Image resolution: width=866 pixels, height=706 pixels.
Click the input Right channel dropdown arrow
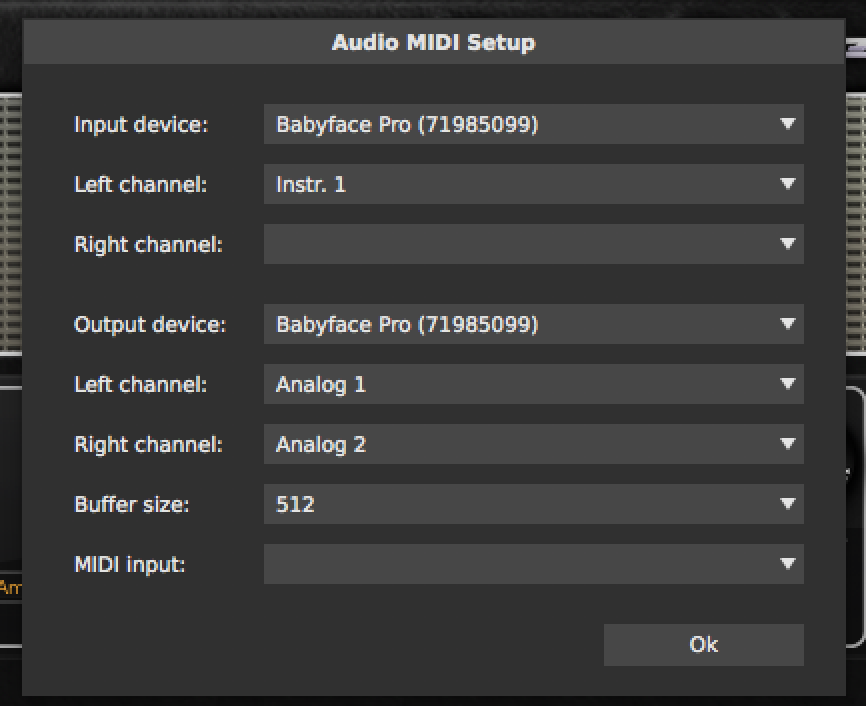787,244
